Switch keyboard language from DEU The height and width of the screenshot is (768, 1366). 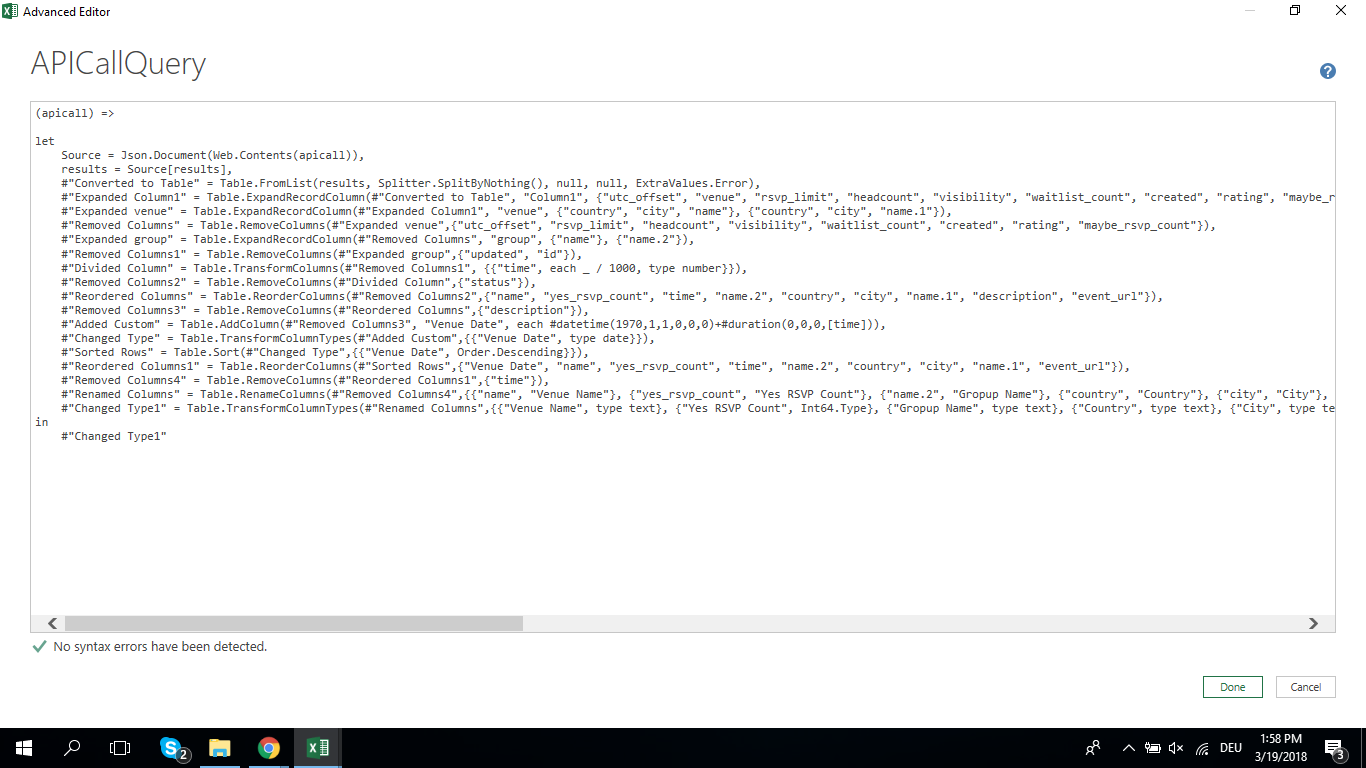pyautogui.click(x=1229, y=747)
